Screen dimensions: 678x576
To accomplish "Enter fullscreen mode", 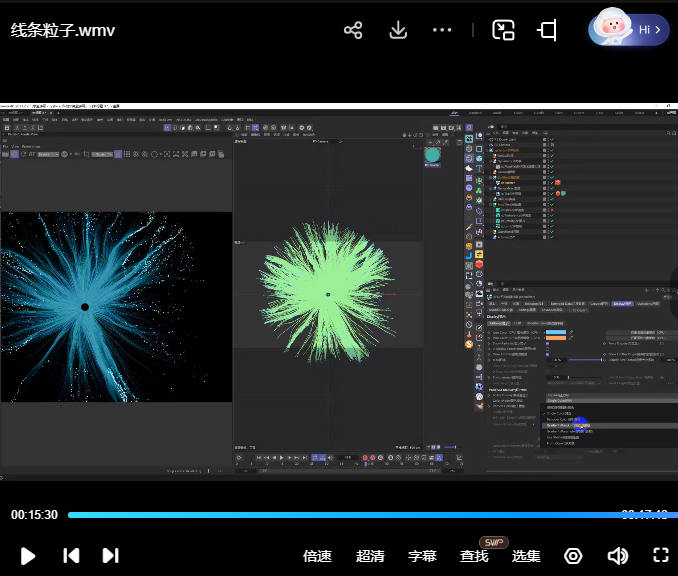I will pyautogui.click(x=660, y=556).
